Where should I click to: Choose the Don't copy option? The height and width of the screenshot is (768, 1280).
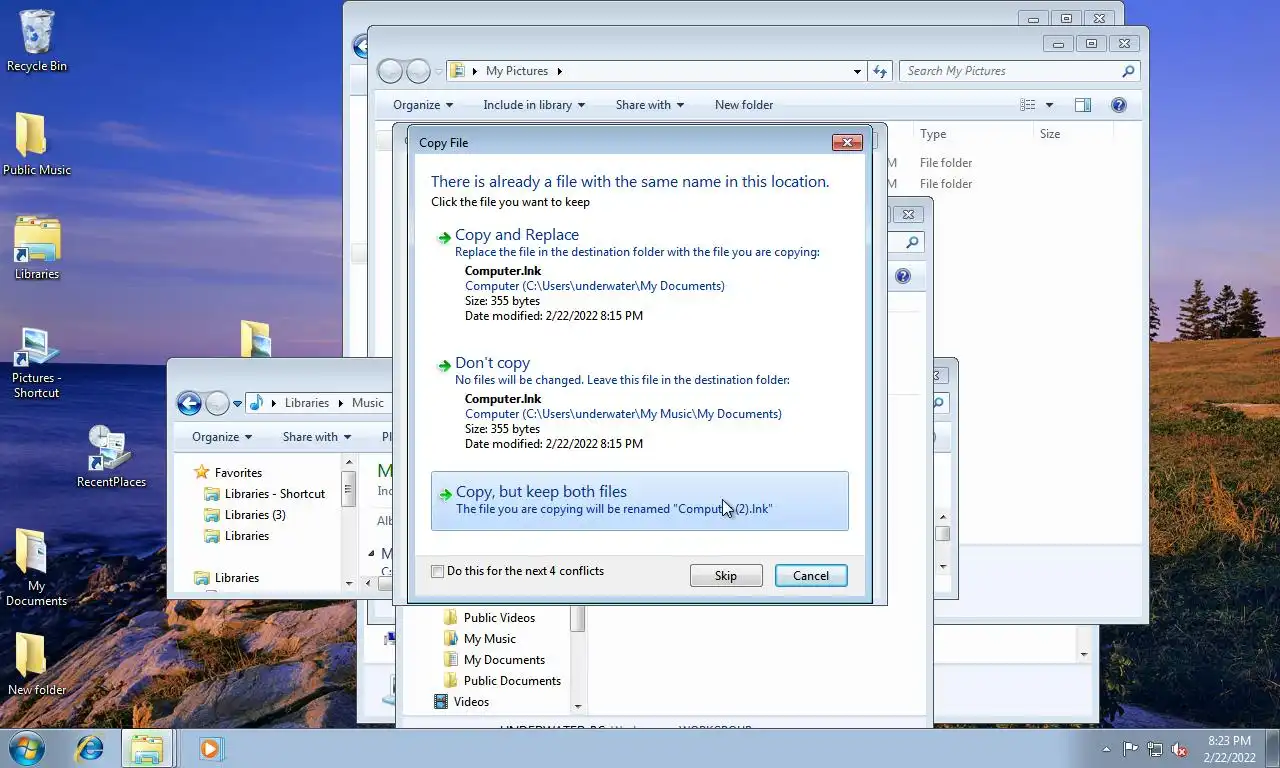[640, 403]
